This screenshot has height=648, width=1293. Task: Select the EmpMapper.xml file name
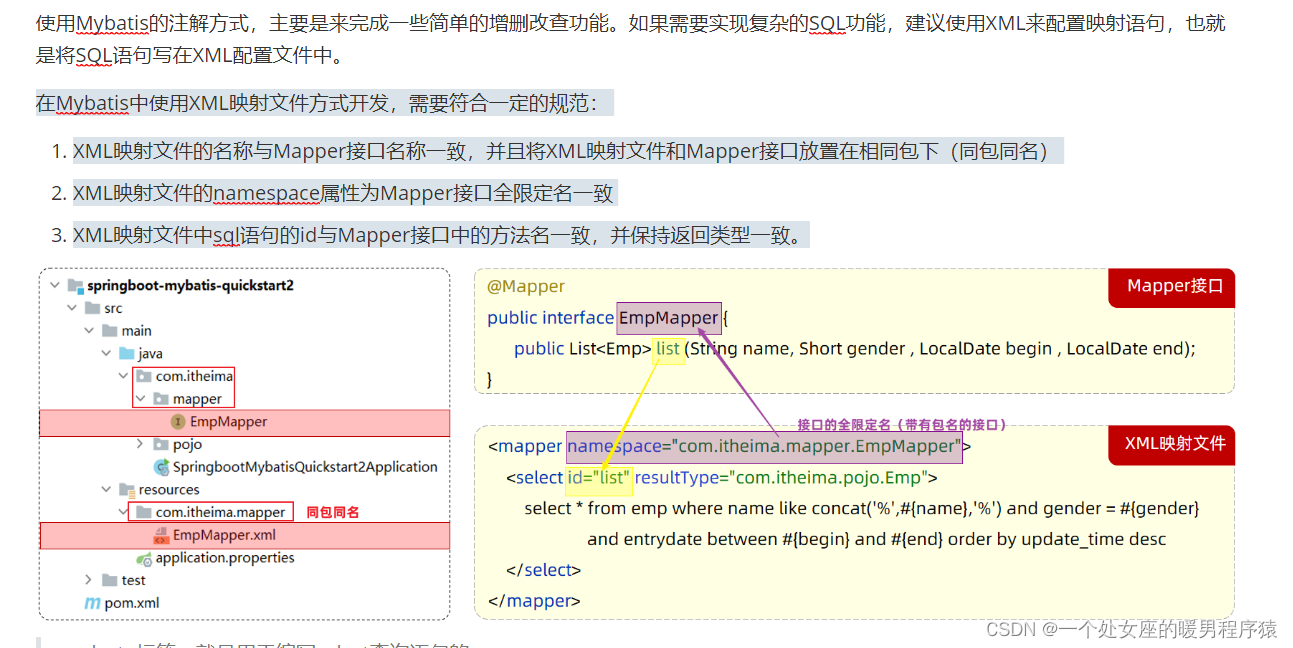224,535
